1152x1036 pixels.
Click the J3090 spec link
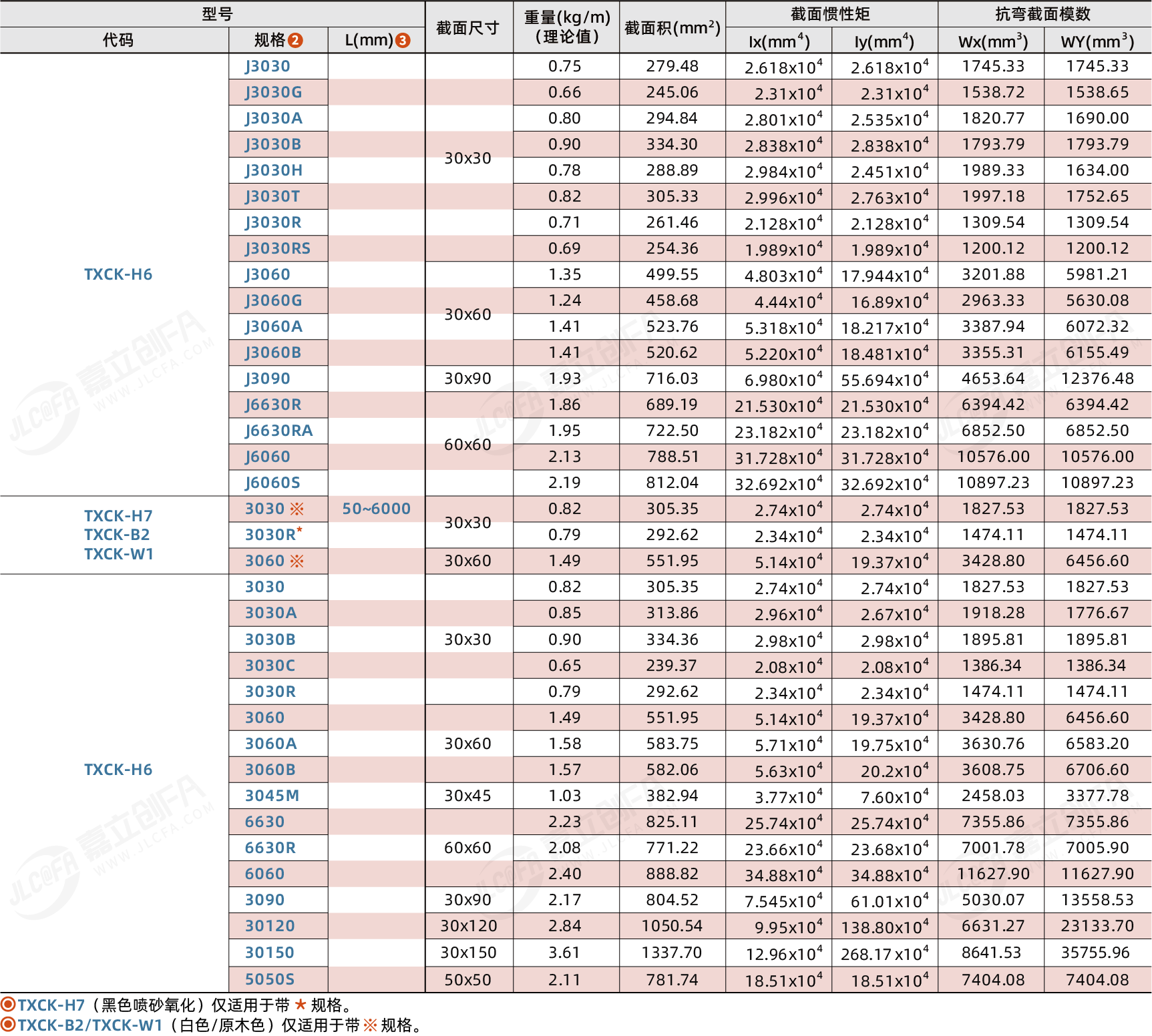pyautogui.click(x=267, y=378)
